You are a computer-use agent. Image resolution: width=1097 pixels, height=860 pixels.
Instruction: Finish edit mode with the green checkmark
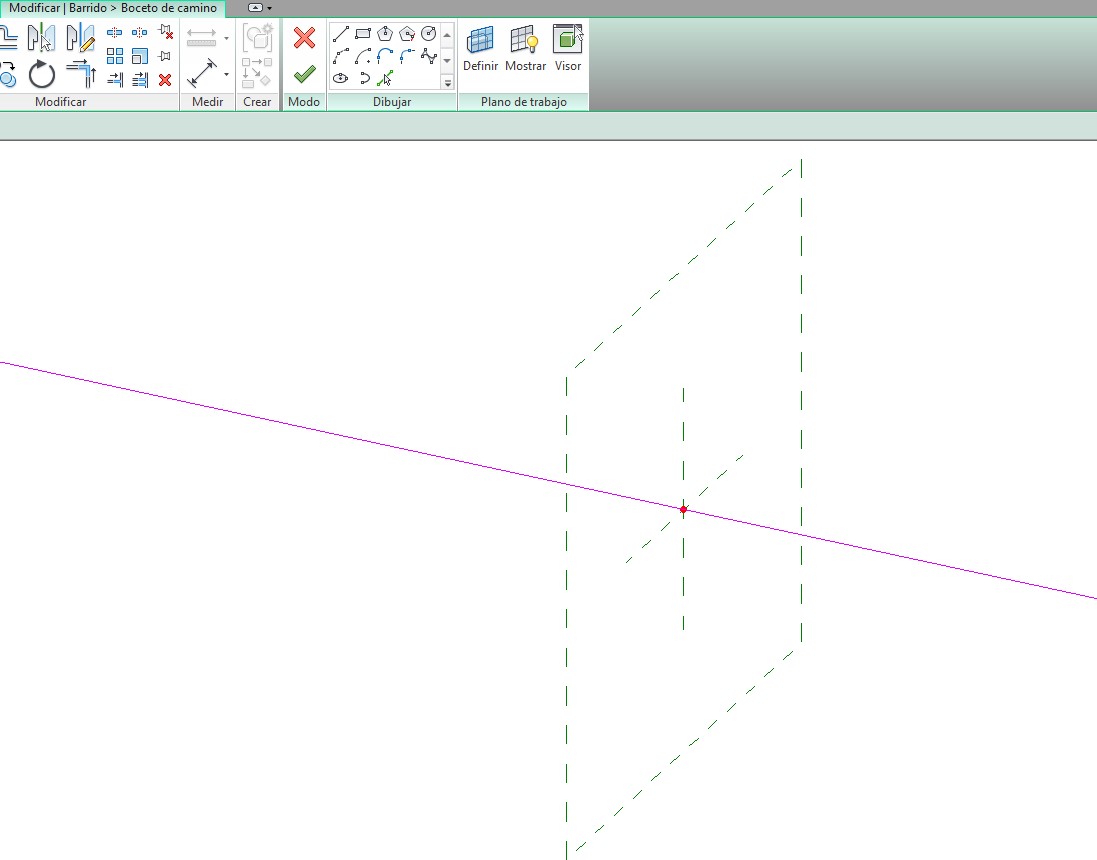304,74
